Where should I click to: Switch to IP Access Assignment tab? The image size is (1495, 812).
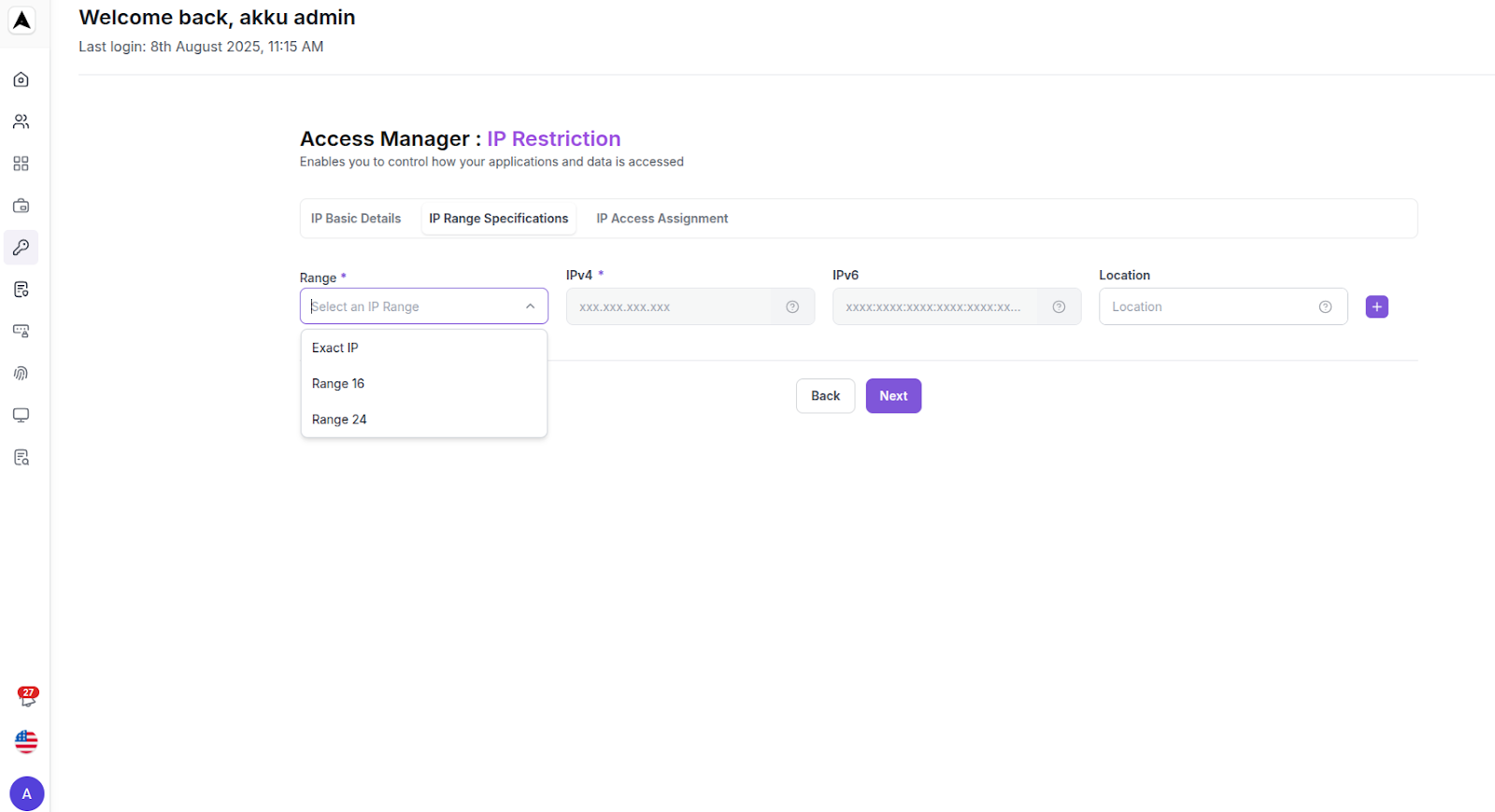pos(662,219)
